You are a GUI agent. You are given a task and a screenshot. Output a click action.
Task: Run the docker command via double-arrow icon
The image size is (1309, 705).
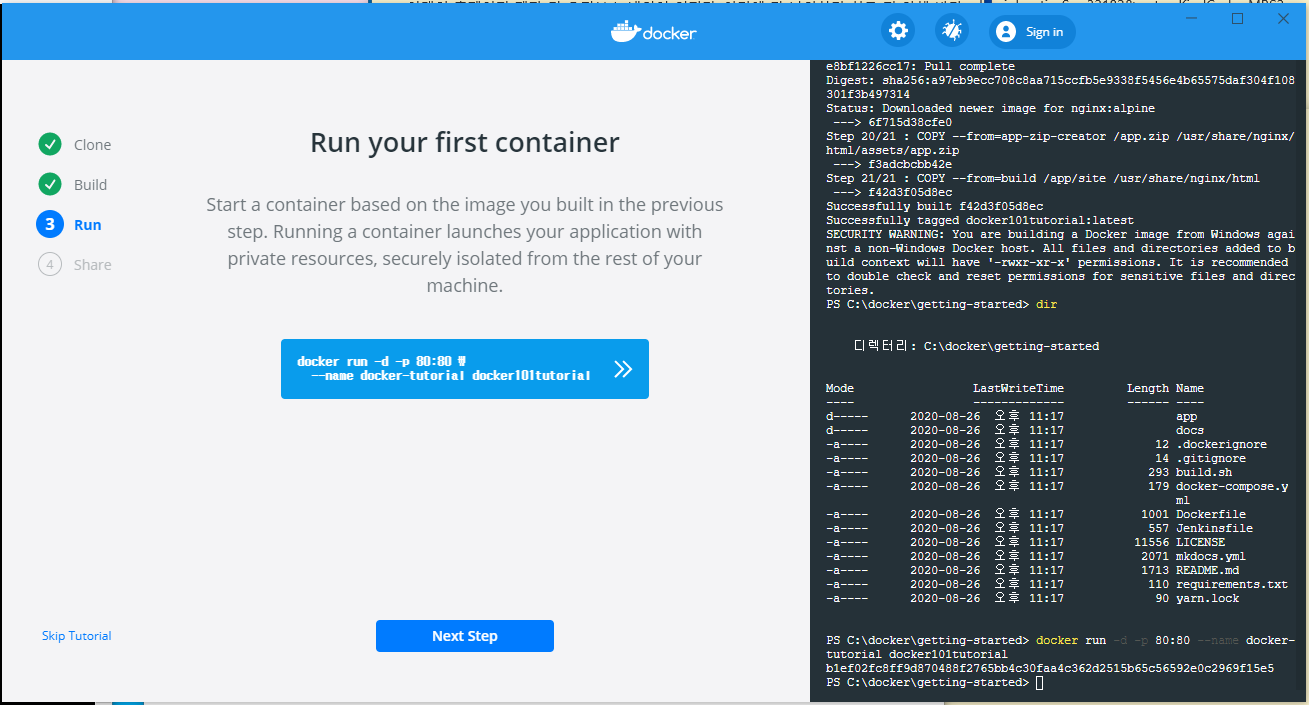click(623, 369)
